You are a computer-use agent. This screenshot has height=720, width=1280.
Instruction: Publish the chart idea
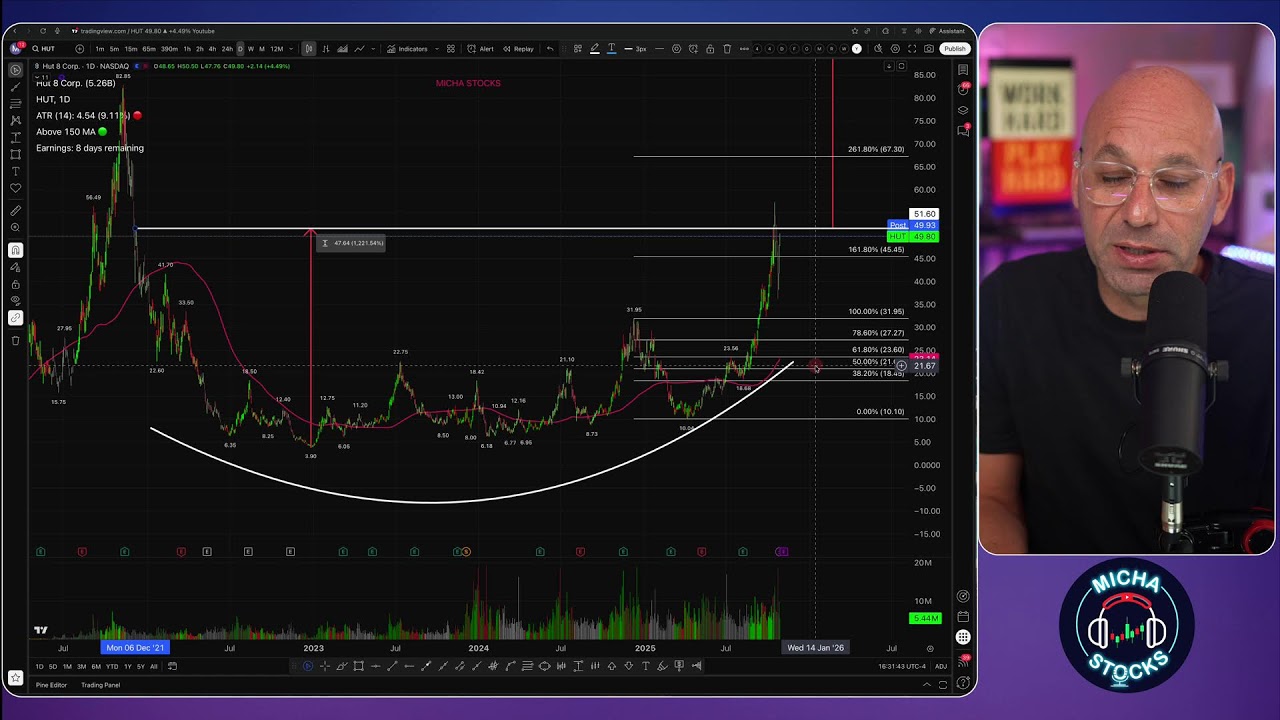[x=955, y=49]
